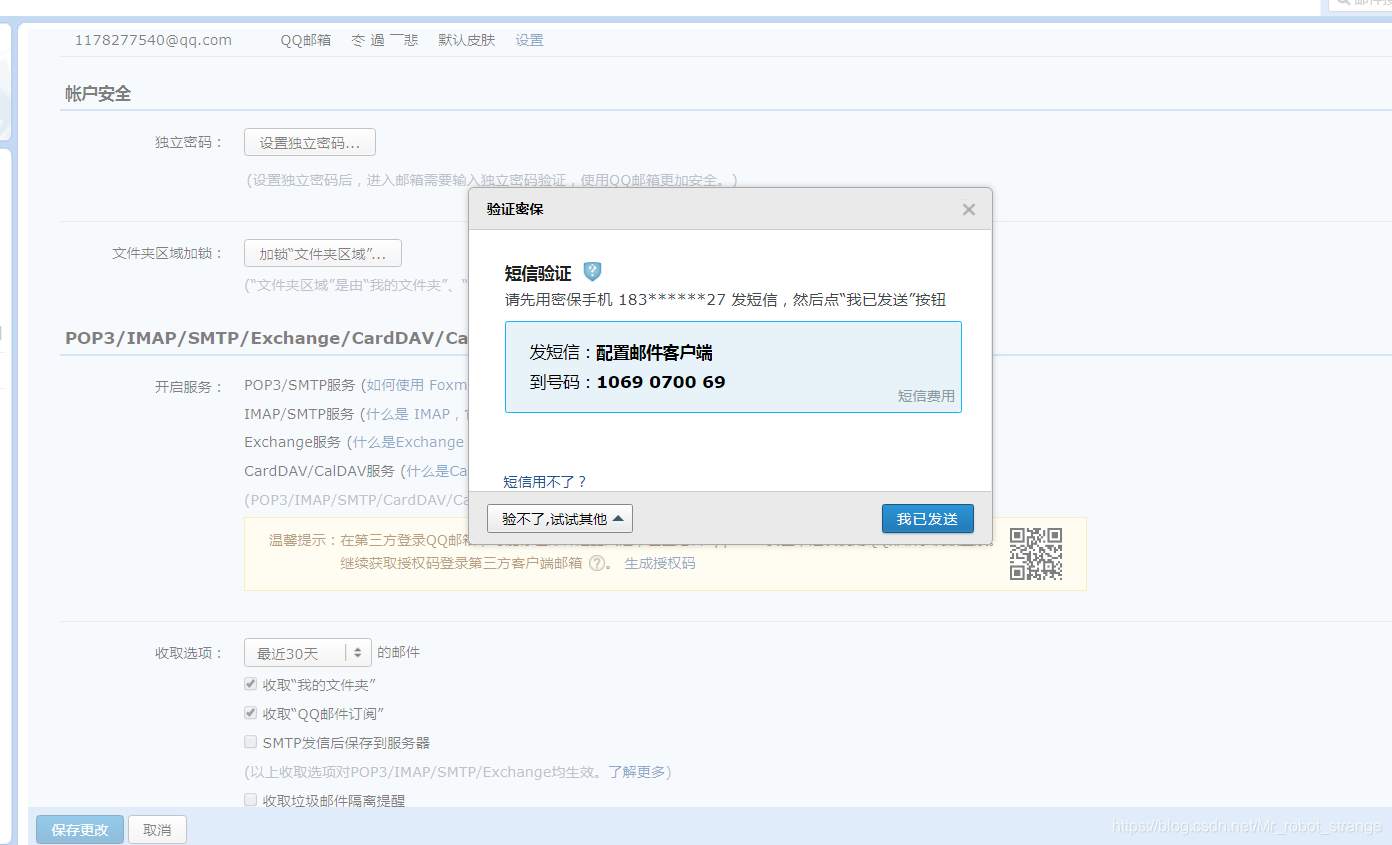This screenshot has height=845, width=1392.
Task: Click the 我已发送 button
Action: point(927,519)
